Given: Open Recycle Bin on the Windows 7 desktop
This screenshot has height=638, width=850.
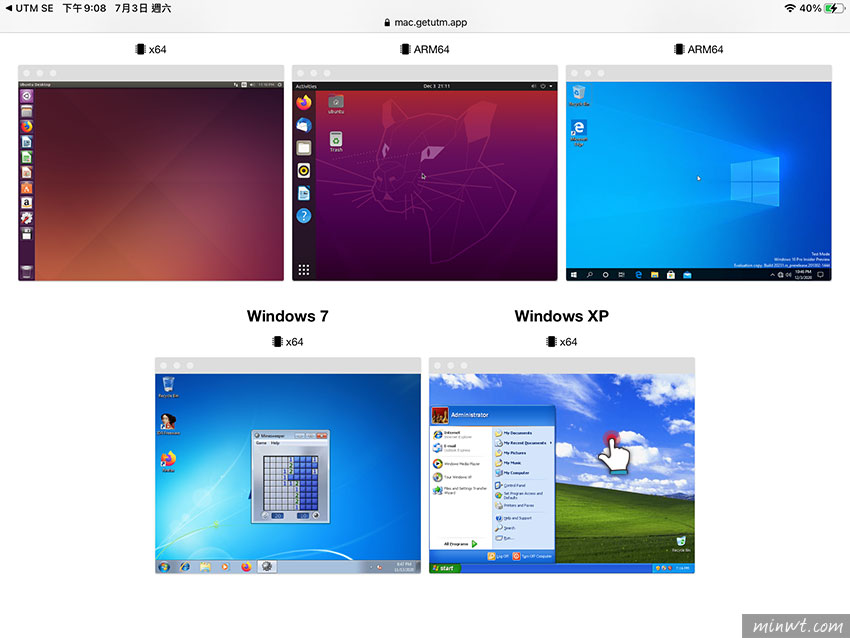Looking at the screenshot, I should pyautogui.click(x=169, y=387).
